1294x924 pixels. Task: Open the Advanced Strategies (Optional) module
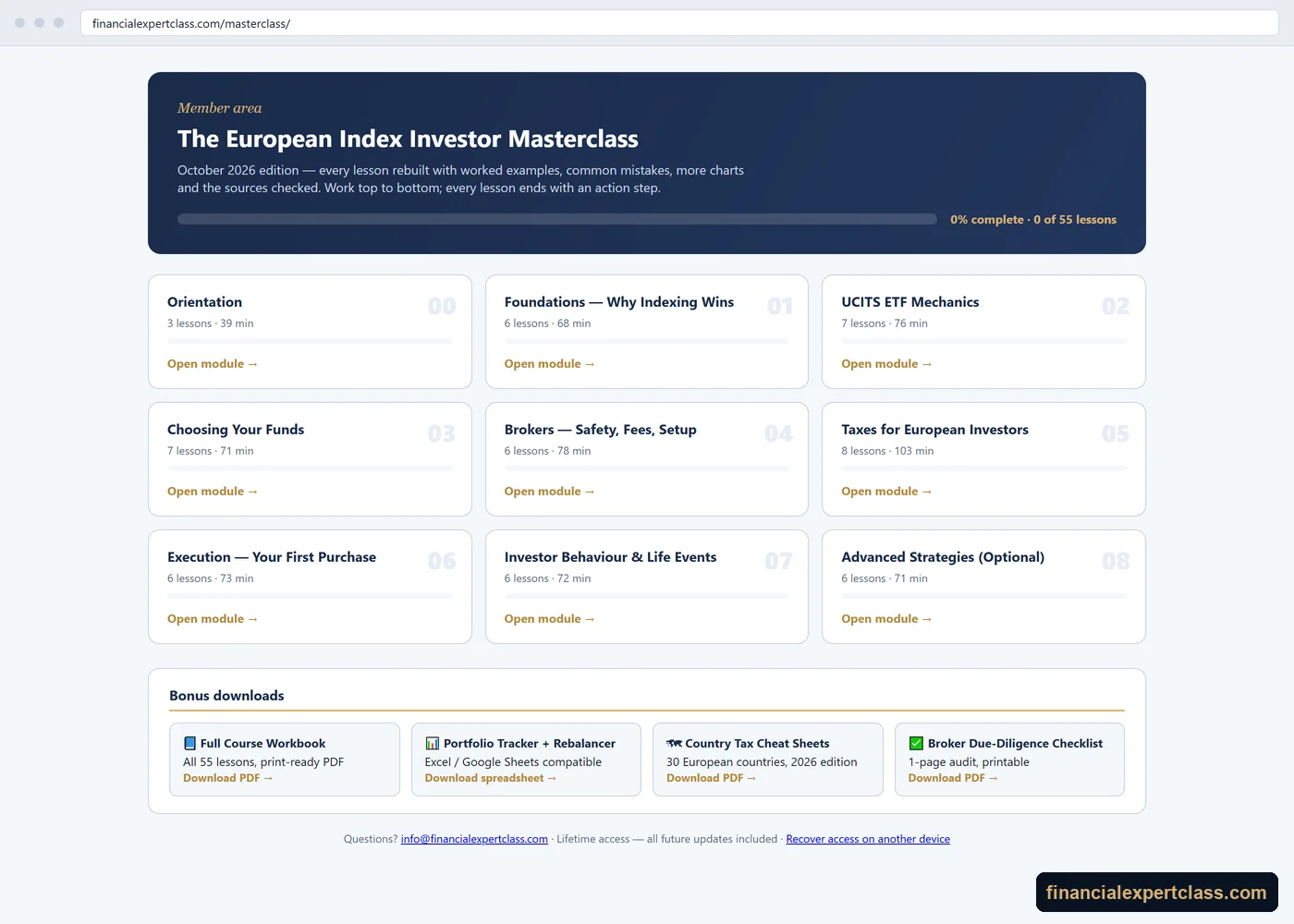pyautogui.click(x=886, y=619)
